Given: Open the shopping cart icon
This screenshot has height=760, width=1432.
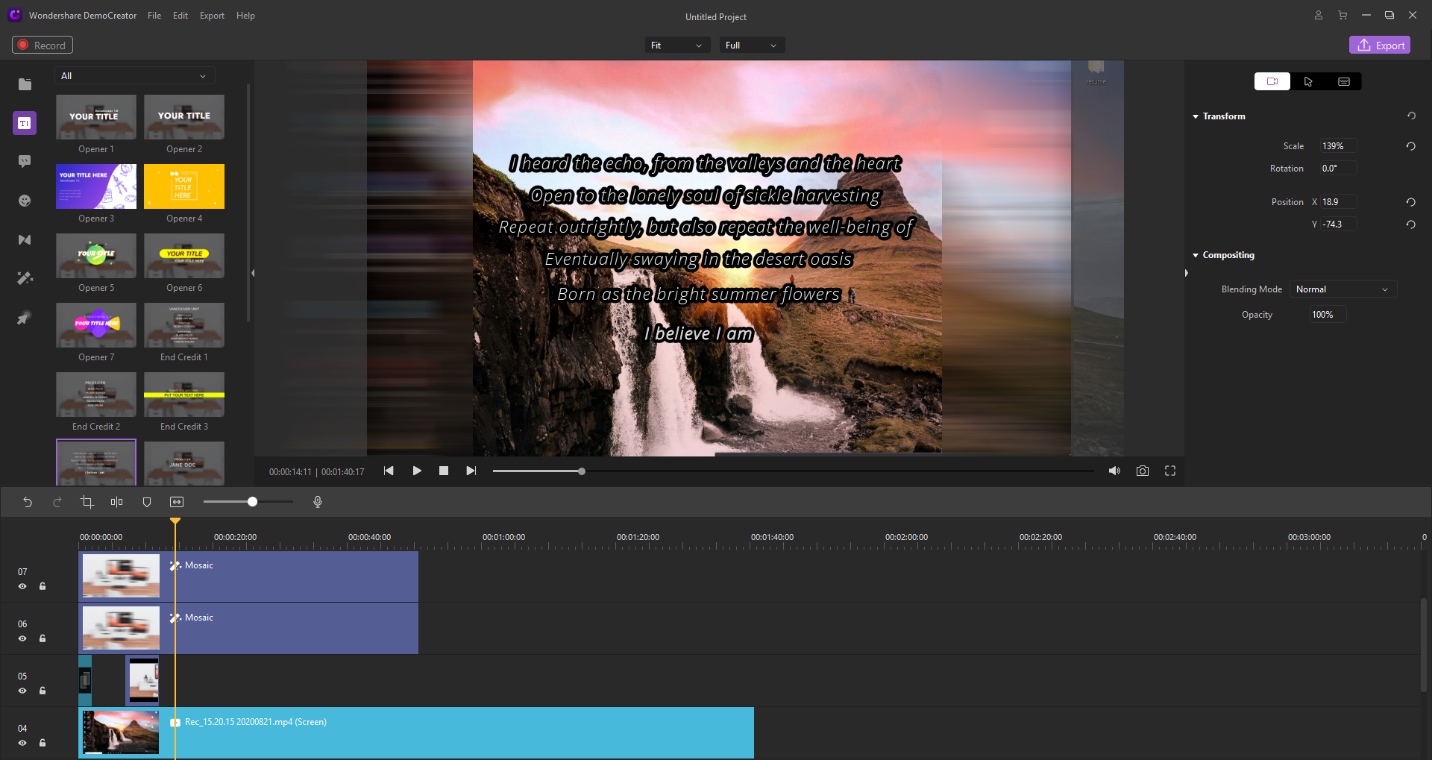Looking at the screenshot, I should [1342, 16].
